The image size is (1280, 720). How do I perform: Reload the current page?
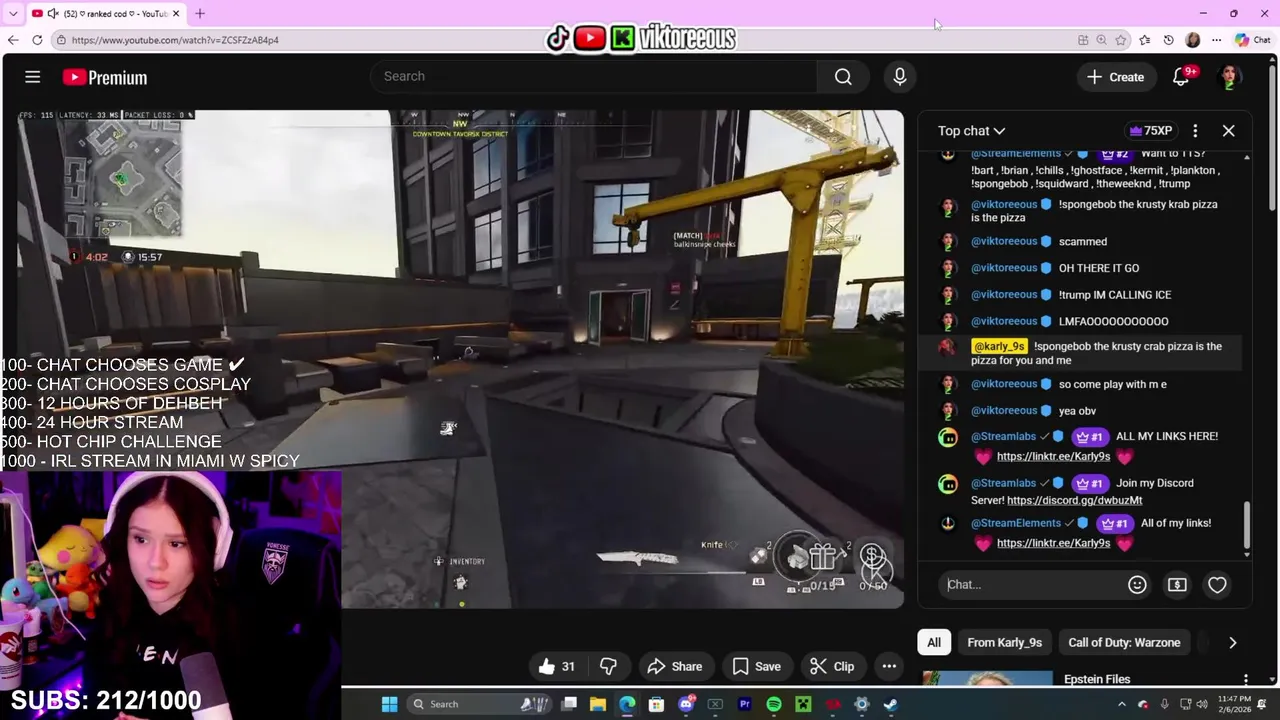point(37,40)
